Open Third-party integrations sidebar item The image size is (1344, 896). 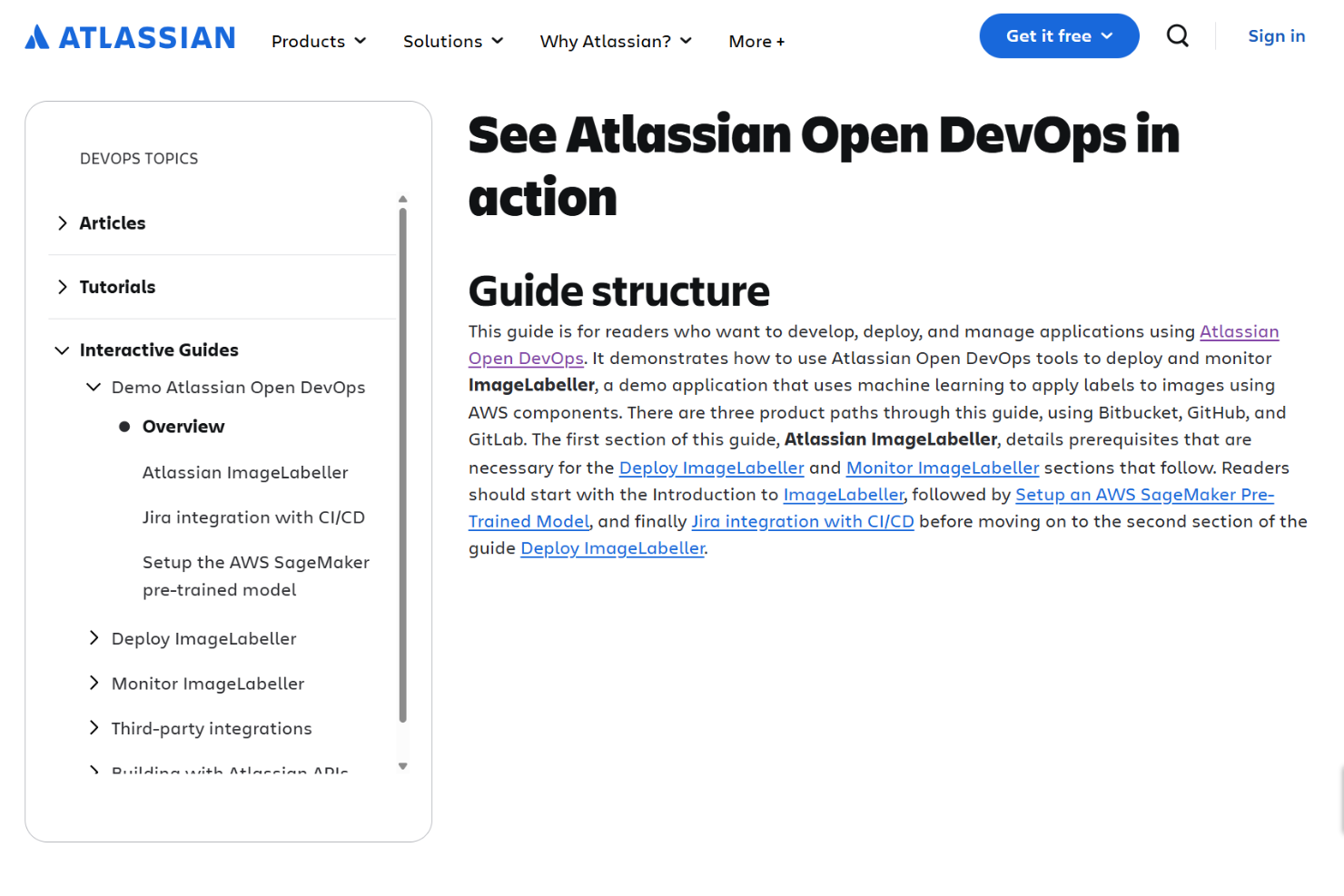tap(212, 728)
